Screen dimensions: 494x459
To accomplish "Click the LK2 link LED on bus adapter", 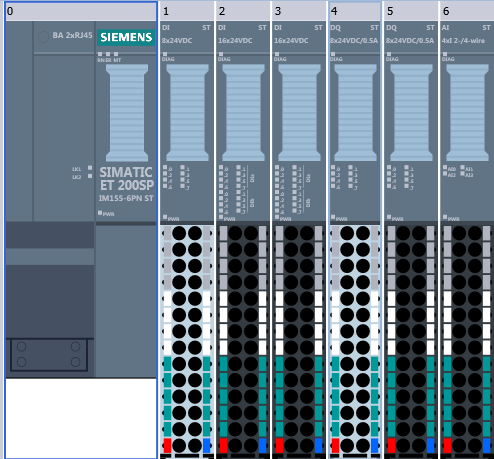I will [x=90, y=176].
